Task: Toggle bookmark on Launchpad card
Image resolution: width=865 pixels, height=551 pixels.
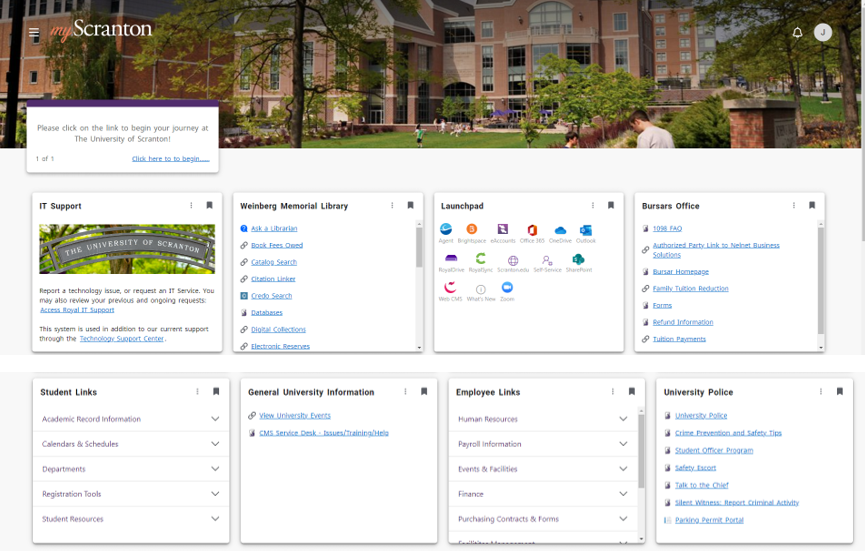Action: 611,205
